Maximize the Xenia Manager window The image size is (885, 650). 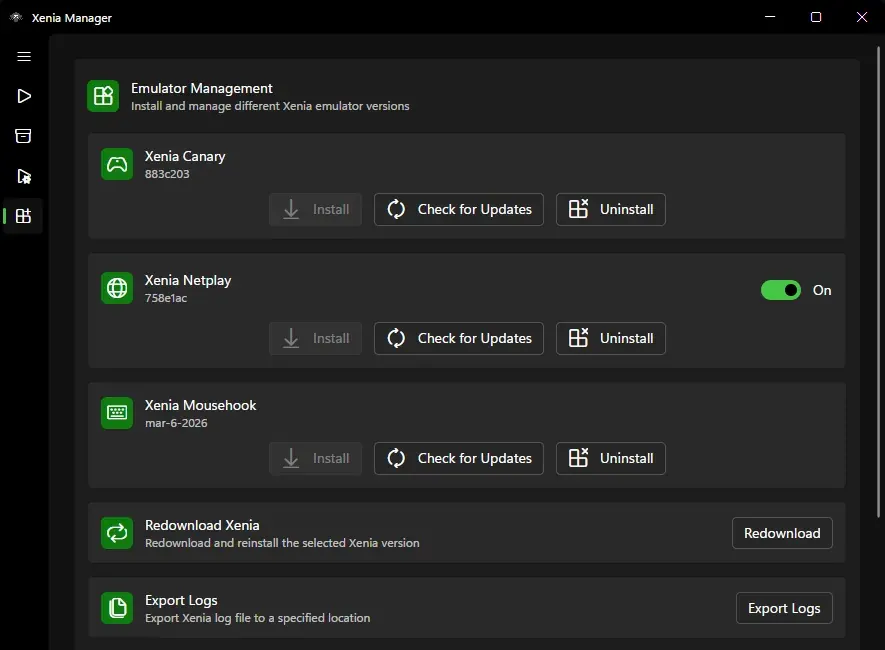click(x=816, y=17)
